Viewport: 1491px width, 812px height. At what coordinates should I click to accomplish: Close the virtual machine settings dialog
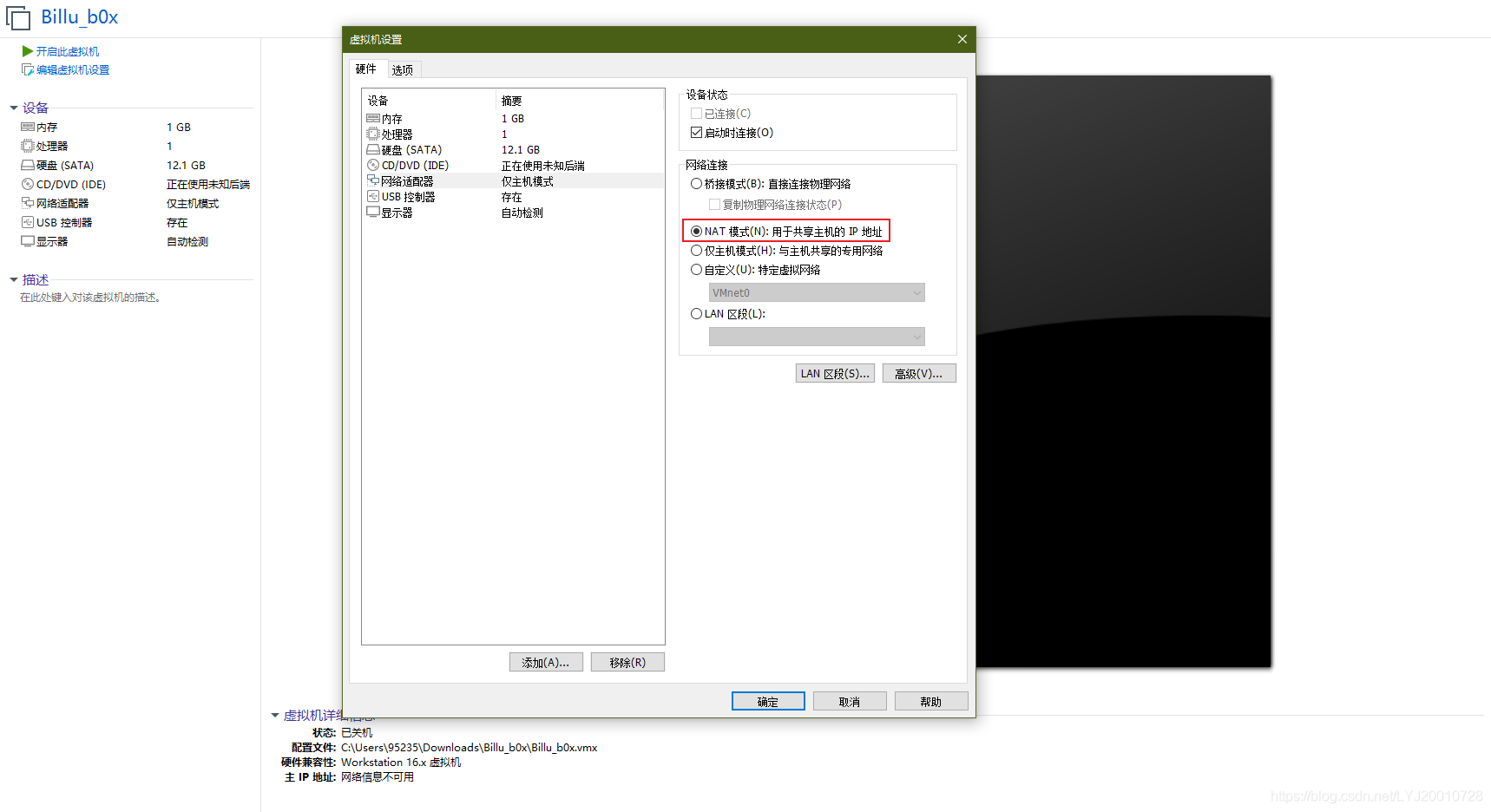pos(962,40)
